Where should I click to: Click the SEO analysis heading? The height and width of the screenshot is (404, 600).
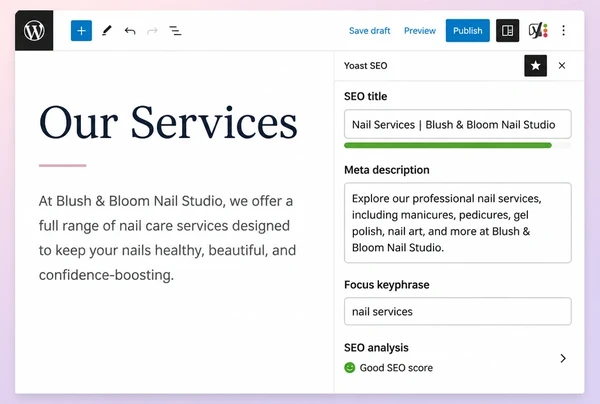coord(376,347)
